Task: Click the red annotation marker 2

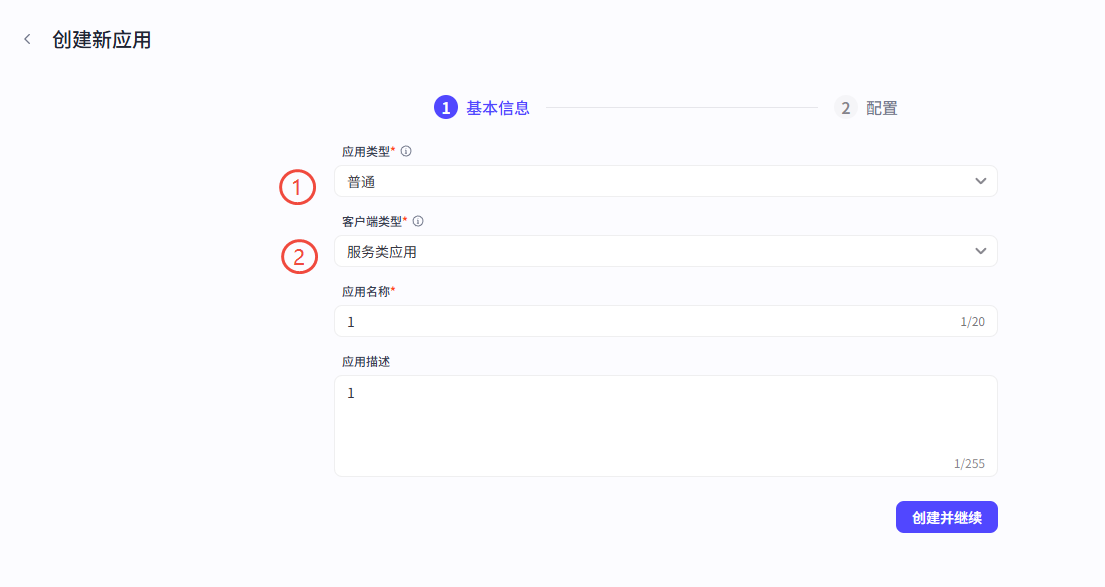Action: pyautogui.click(x=299, y=257)
